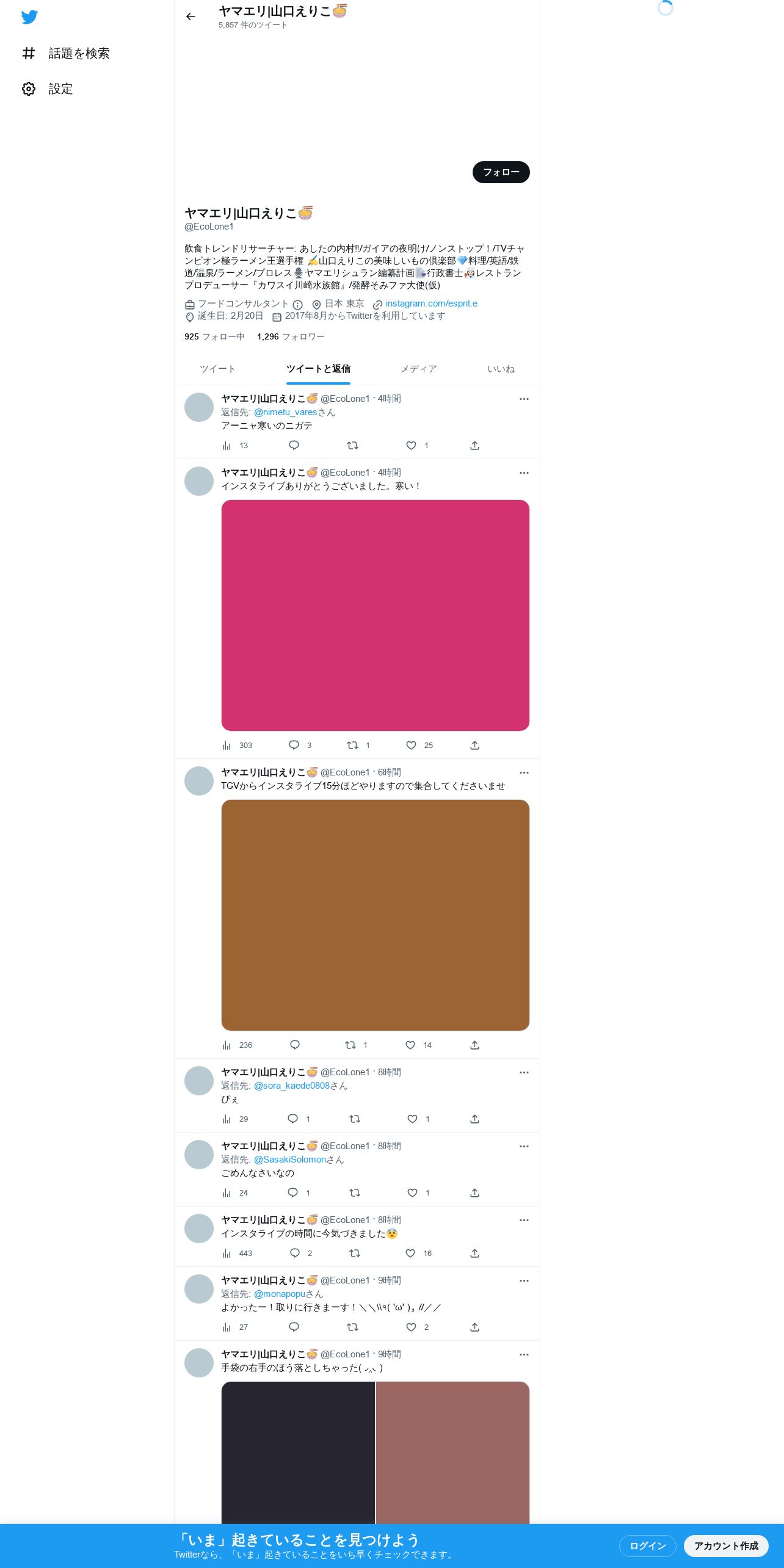
Task: Switch to the いいね tab
Action: (x=501, y=369)
